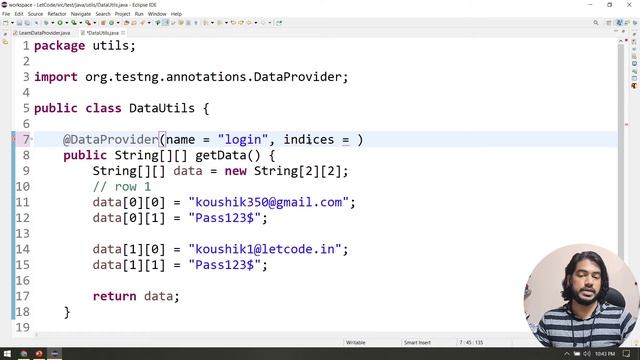Viewport: 640px width, 360px height.
Task: Click the Search flashlight toolbar icon
Action: [142, 23]
